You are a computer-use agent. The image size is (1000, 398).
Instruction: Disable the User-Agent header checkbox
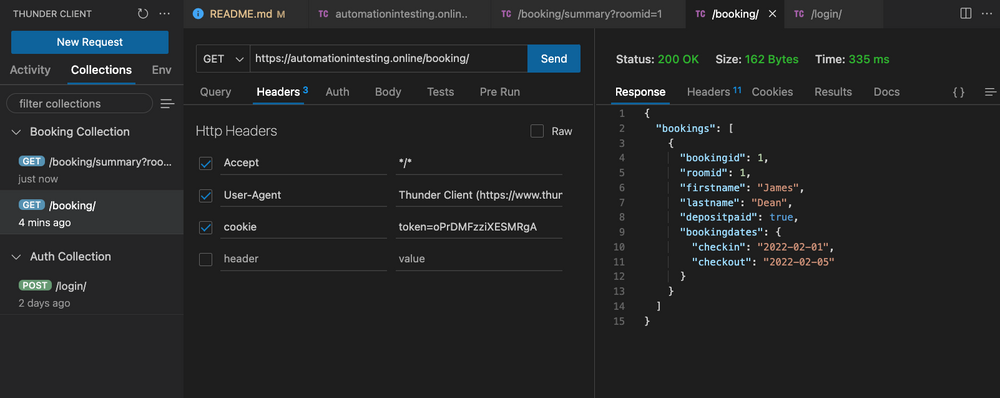[x=206, y=195]
